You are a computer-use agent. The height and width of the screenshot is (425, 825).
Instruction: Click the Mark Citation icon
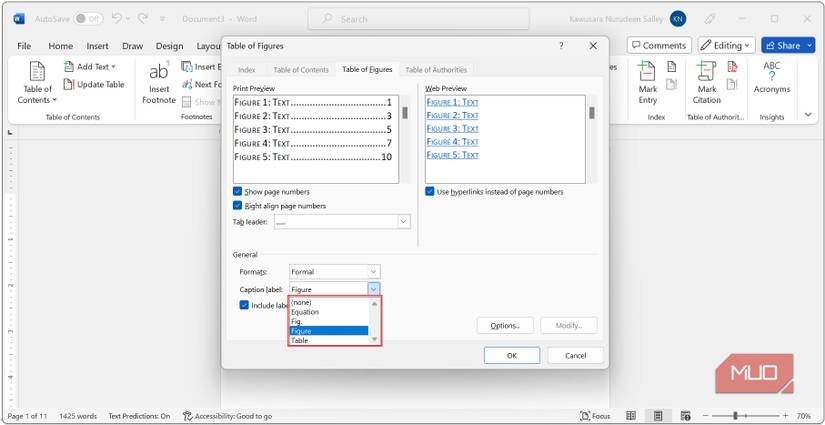[706, 73]
